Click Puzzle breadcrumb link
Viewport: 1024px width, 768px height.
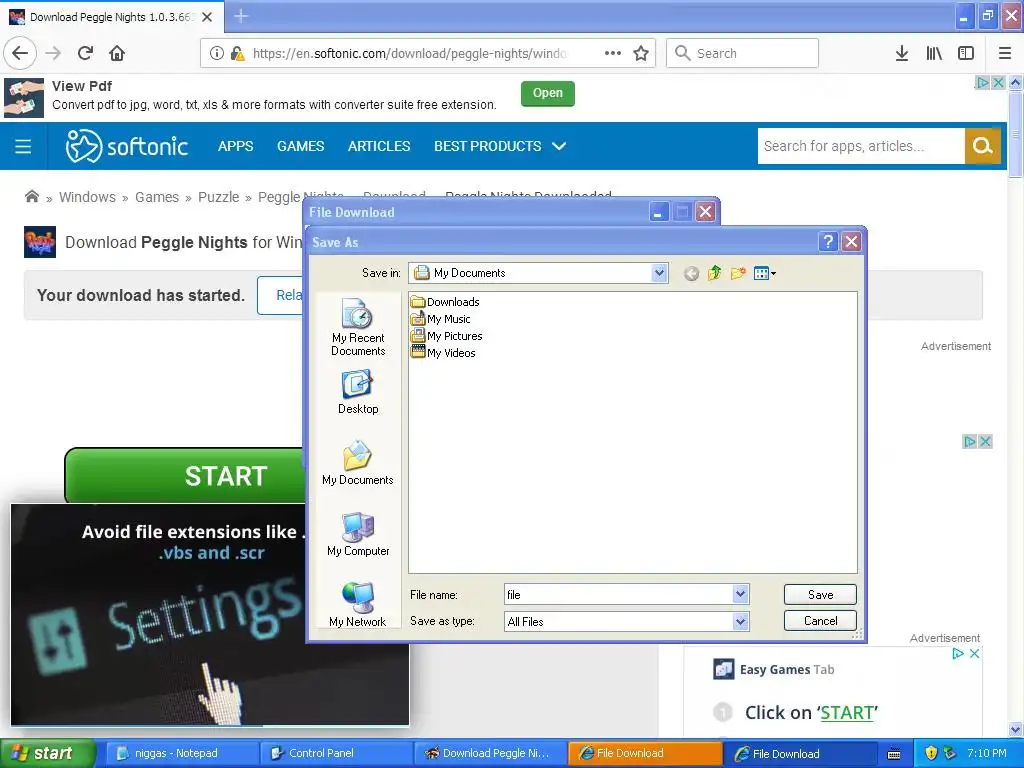218,197
